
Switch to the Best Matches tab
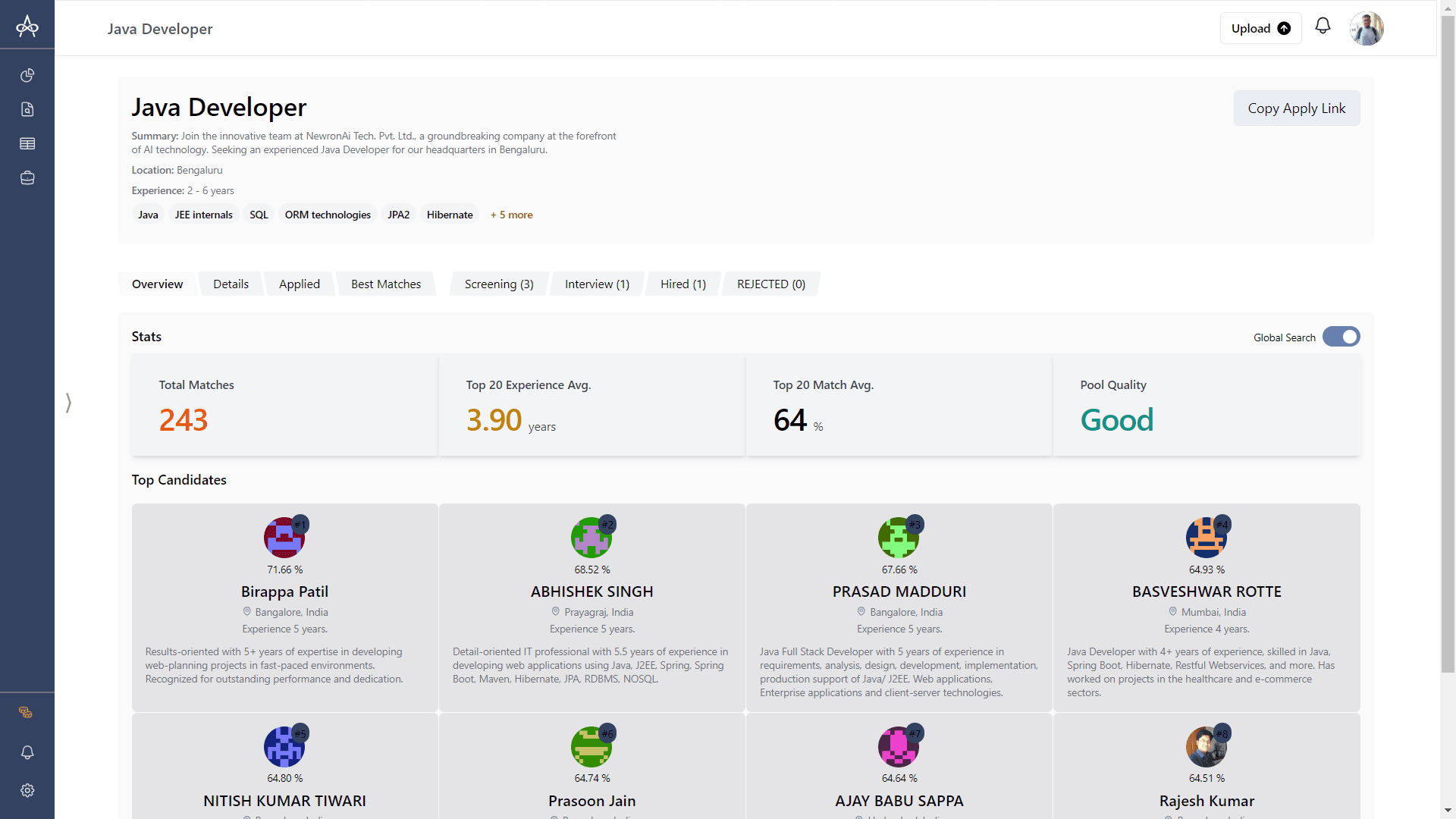386,284
